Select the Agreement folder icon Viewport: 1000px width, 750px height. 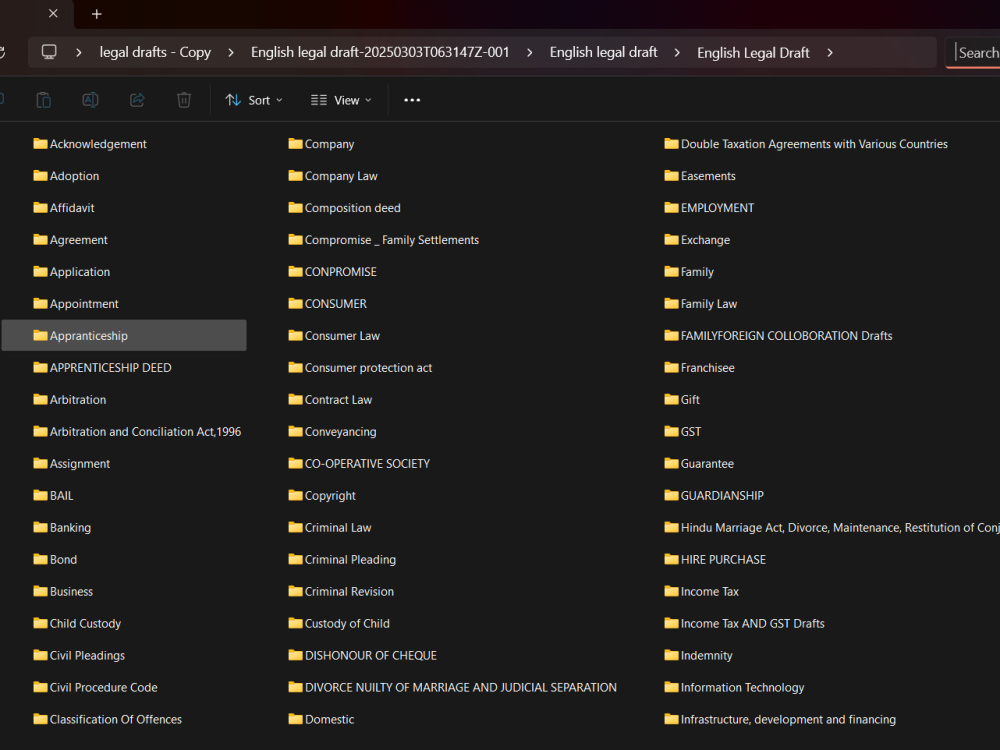point(40,239)
